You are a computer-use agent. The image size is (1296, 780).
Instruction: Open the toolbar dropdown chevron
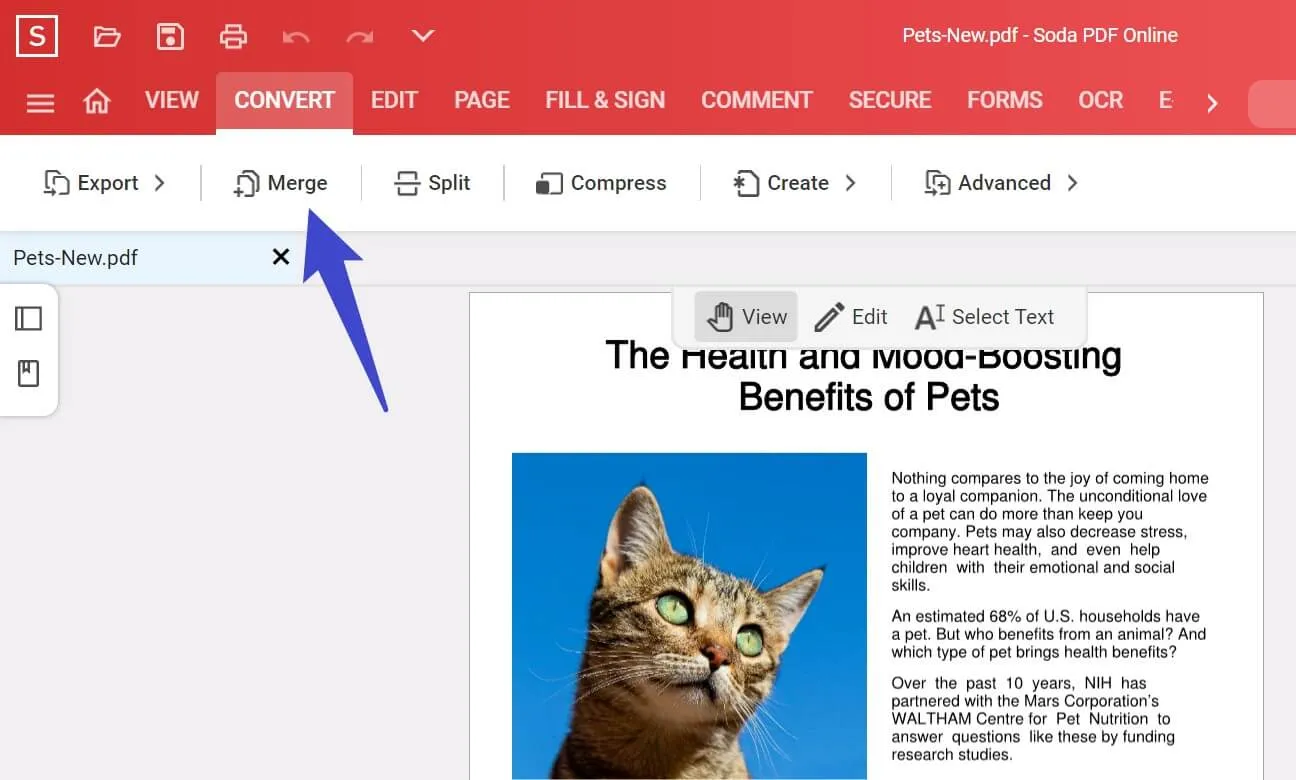coord(421,36)
